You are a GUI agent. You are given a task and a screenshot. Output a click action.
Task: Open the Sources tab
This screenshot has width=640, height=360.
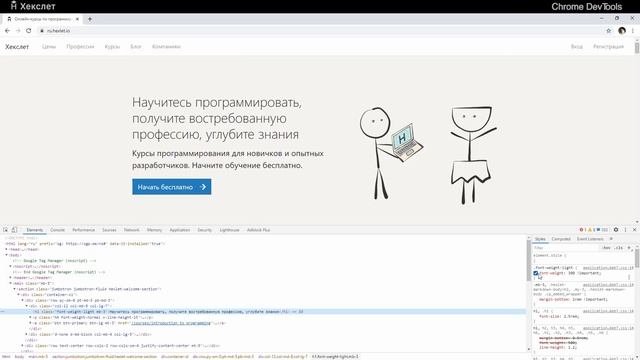point(109,230)
